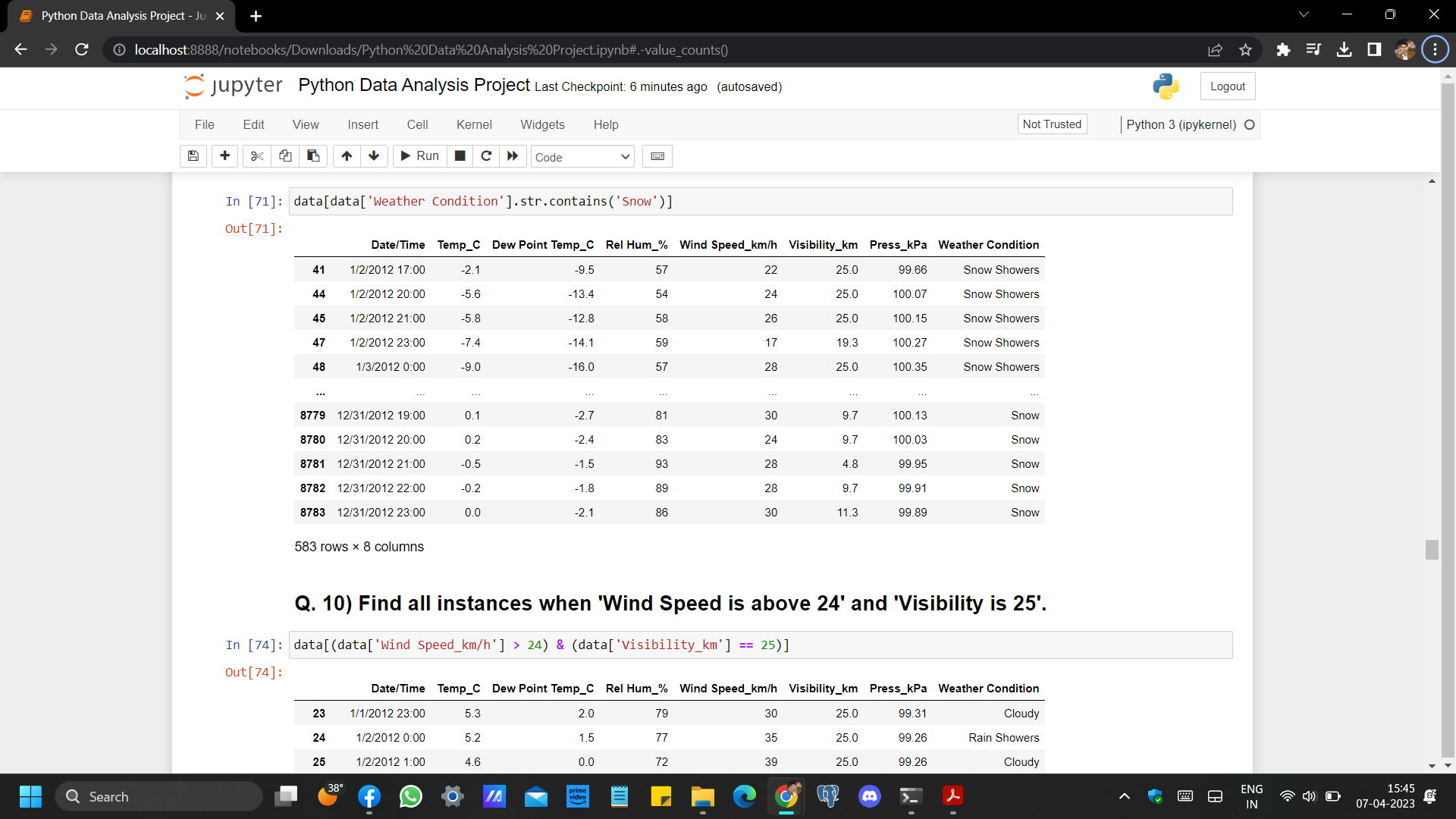Paste cells below icon
The image size is (1456, 819).
click(313, 156)
